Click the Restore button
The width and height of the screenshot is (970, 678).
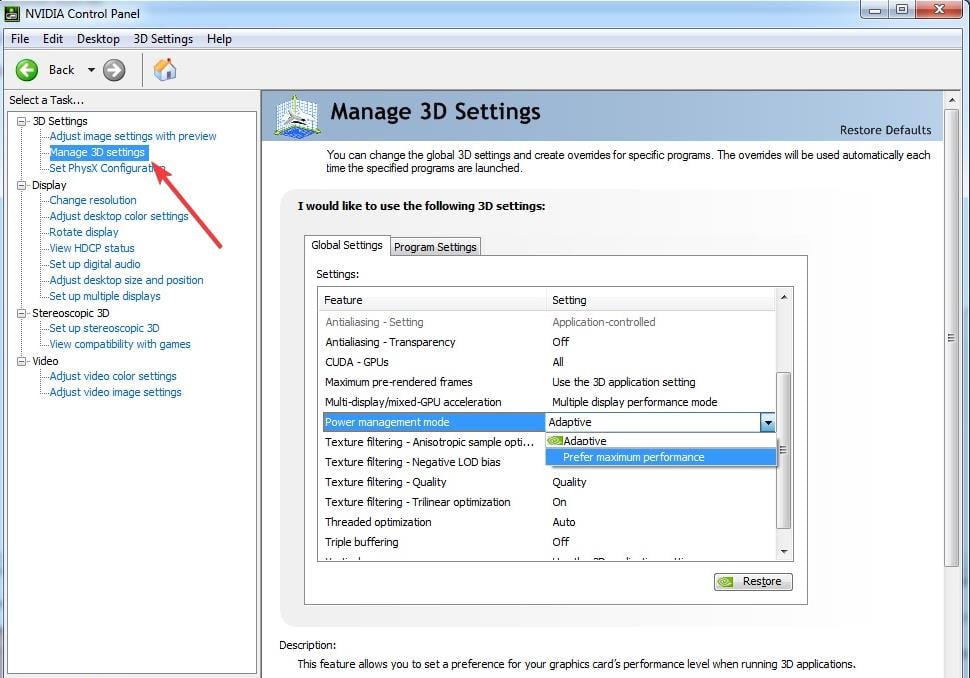[x=753, y=581]
